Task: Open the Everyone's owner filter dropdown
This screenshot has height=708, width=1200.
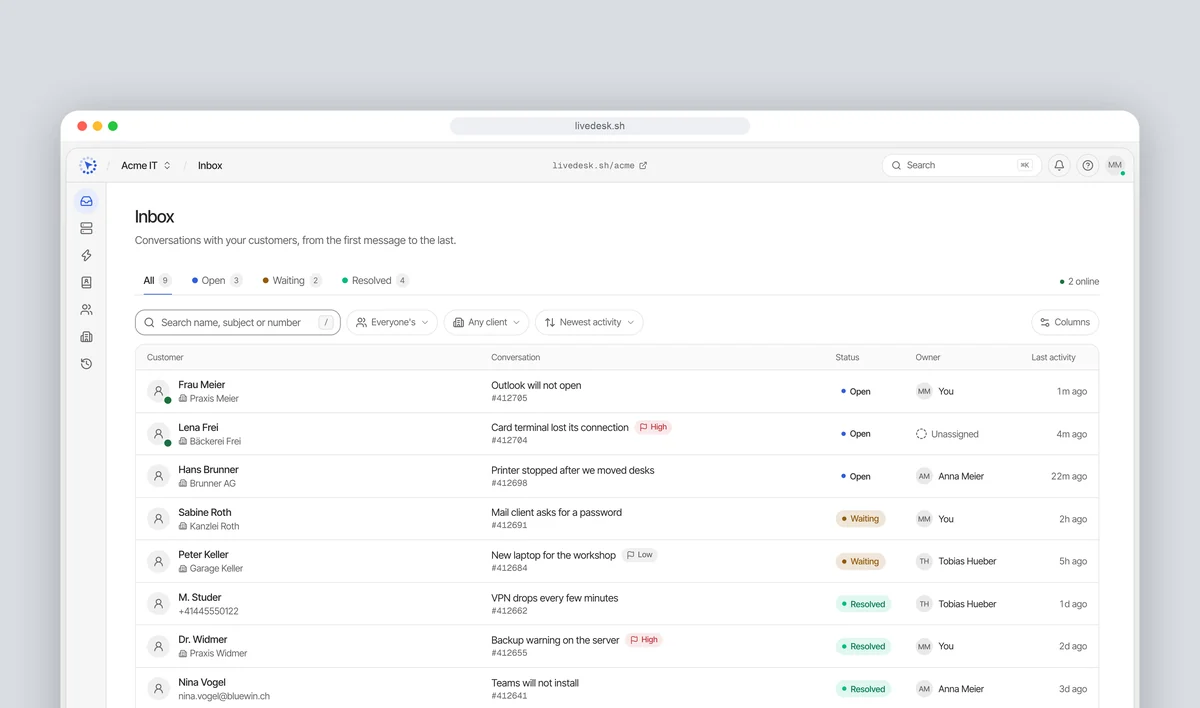Action: [392, 322]
